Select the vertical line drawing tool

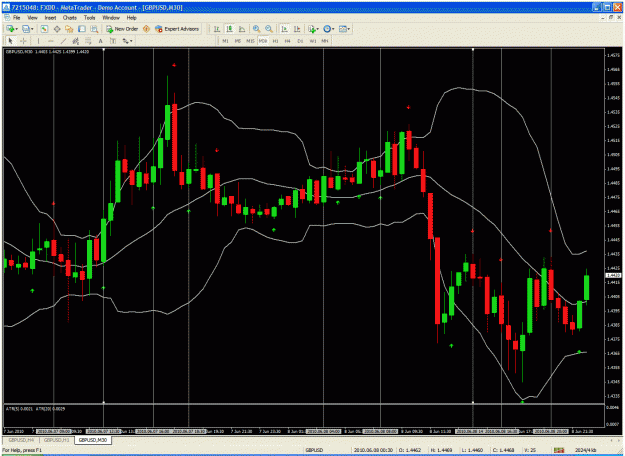point(38,41)
